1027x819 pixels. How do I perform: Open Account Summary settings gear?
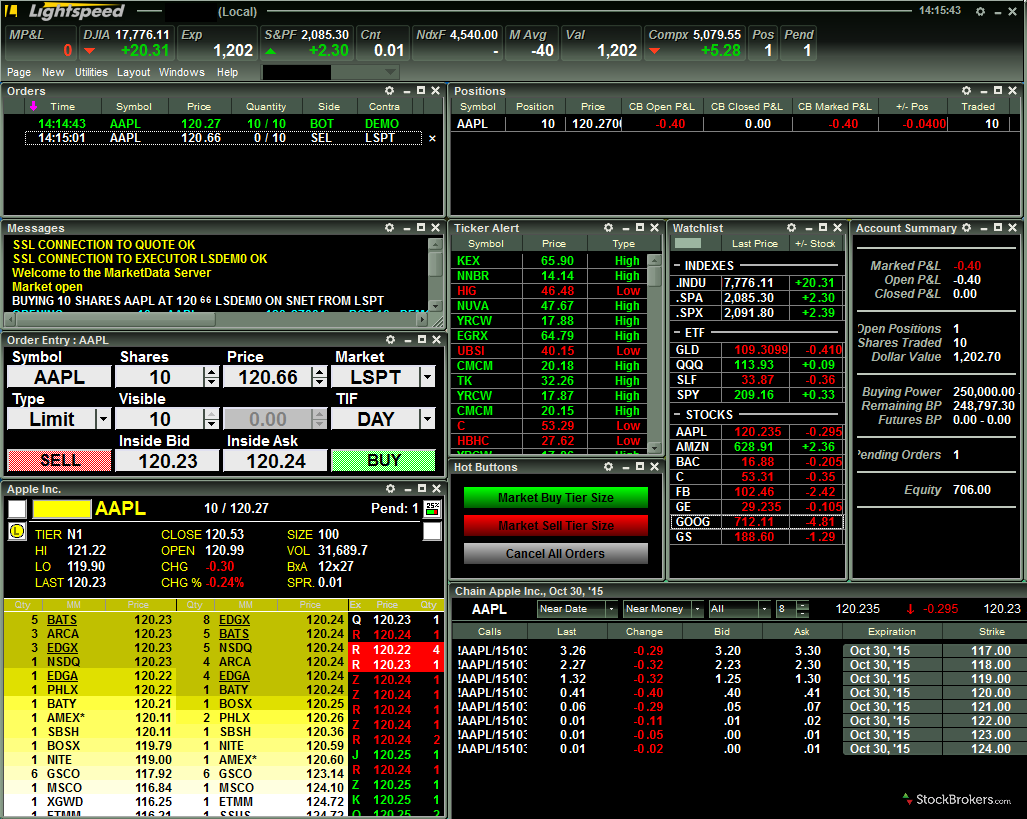pos(966,227)
